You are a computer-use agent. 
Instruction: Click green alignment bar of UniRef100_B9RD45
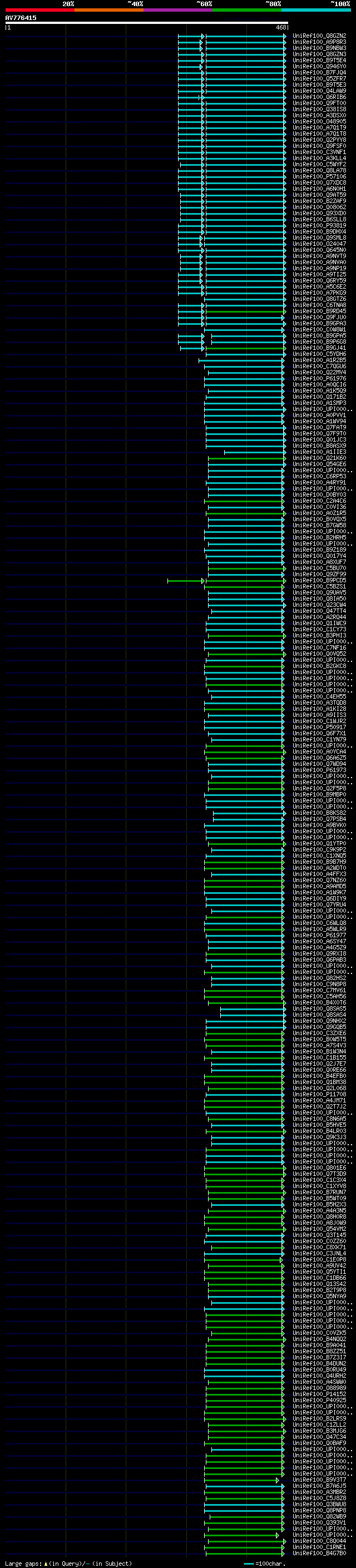click(x=245, y=311)
